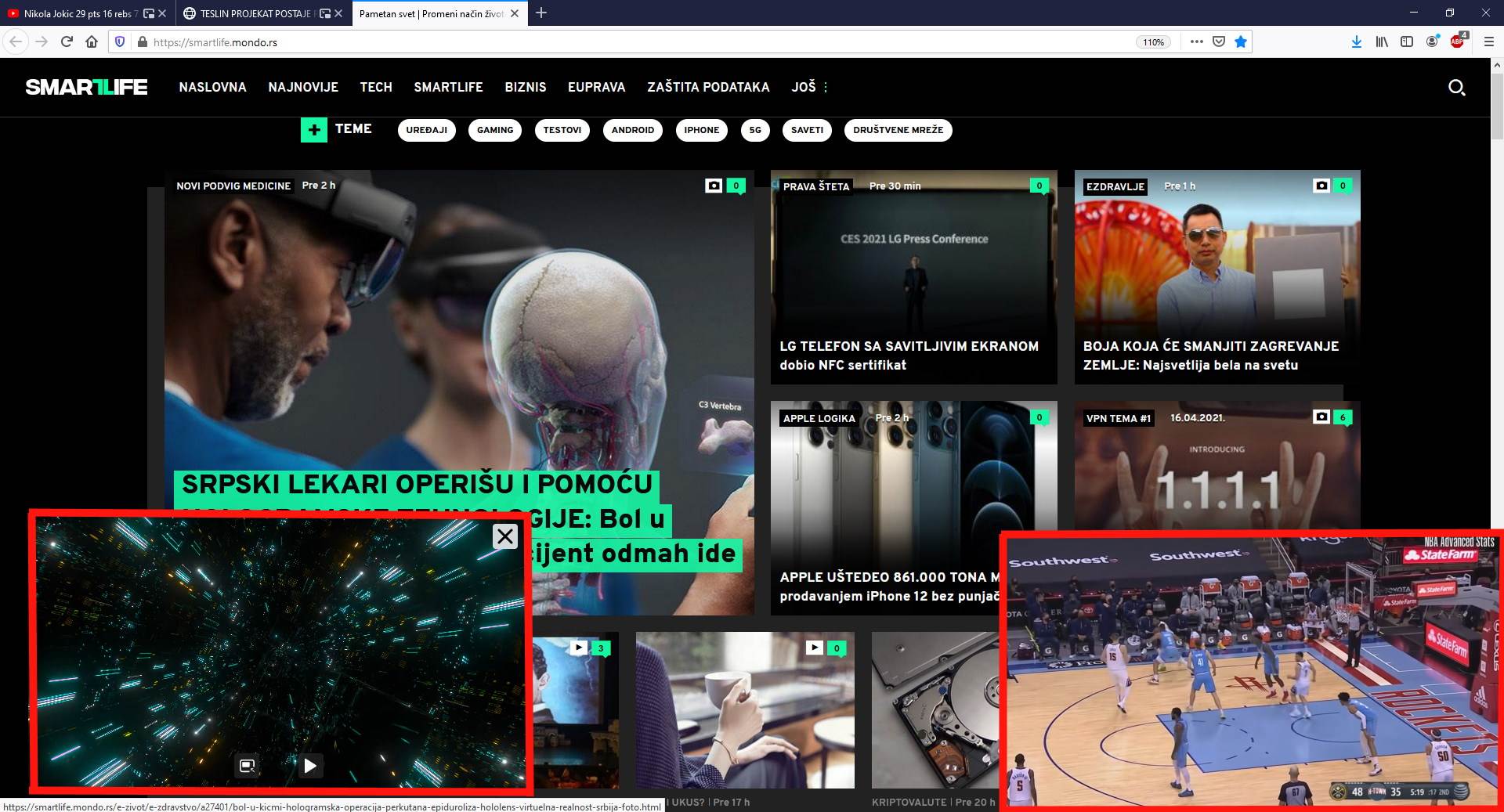The image size is (1504, 812).
Task: Toggle the blue bookmark star
Action: click(1241, 42)
